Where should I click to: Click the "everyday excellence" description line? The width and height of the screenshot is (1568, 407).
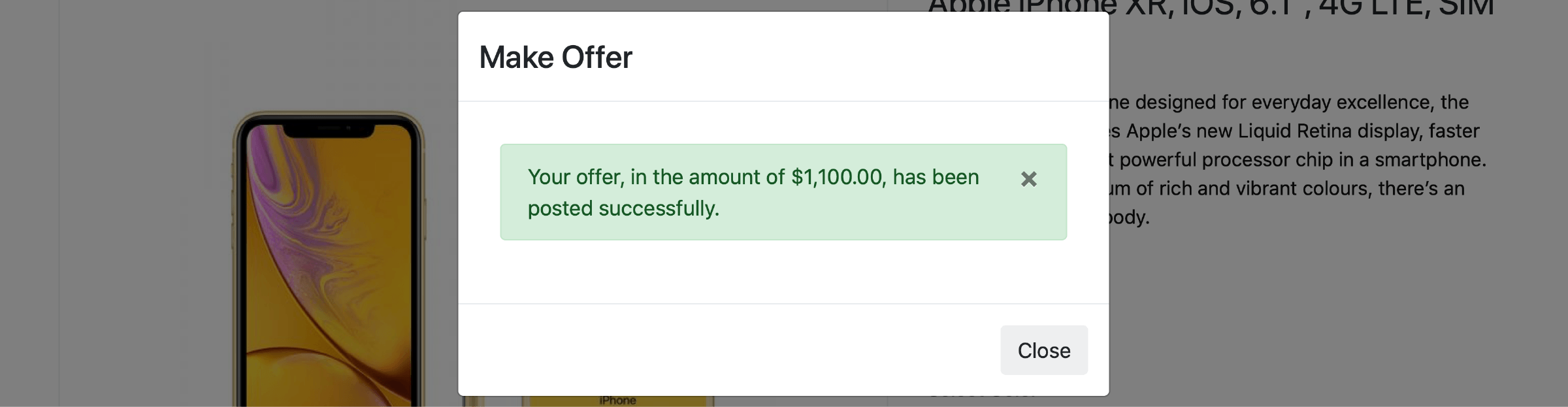1288,103
